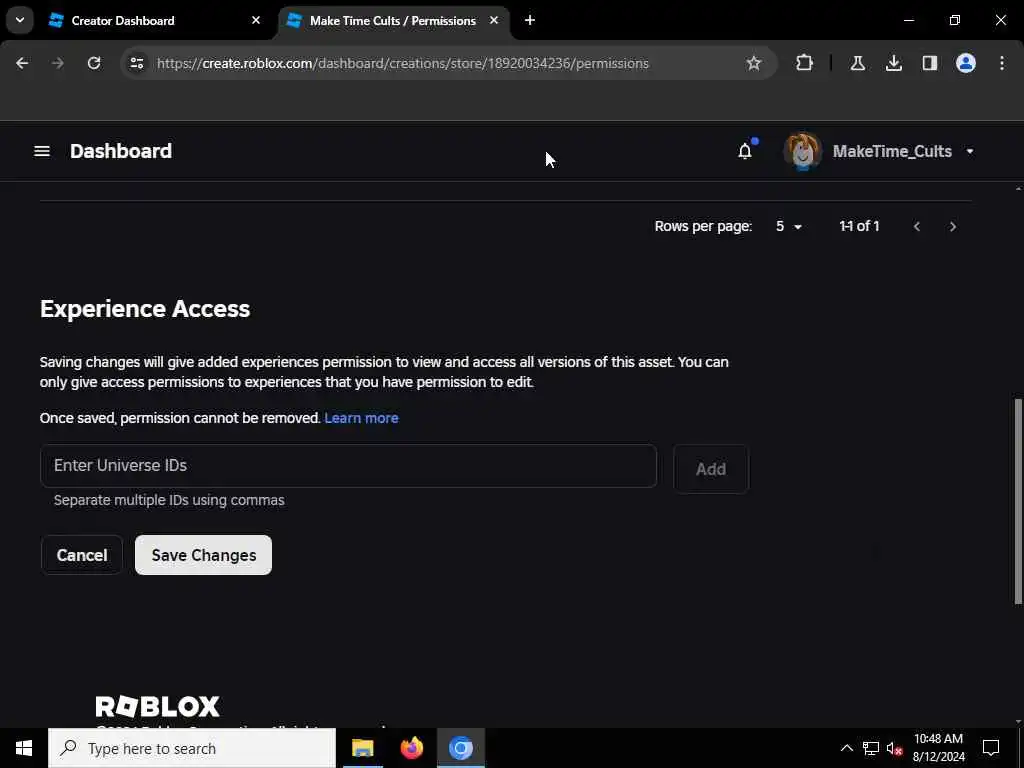
Task: Expand the MakeTime_Cults account dropdown arrow
Action: (970, 152)
